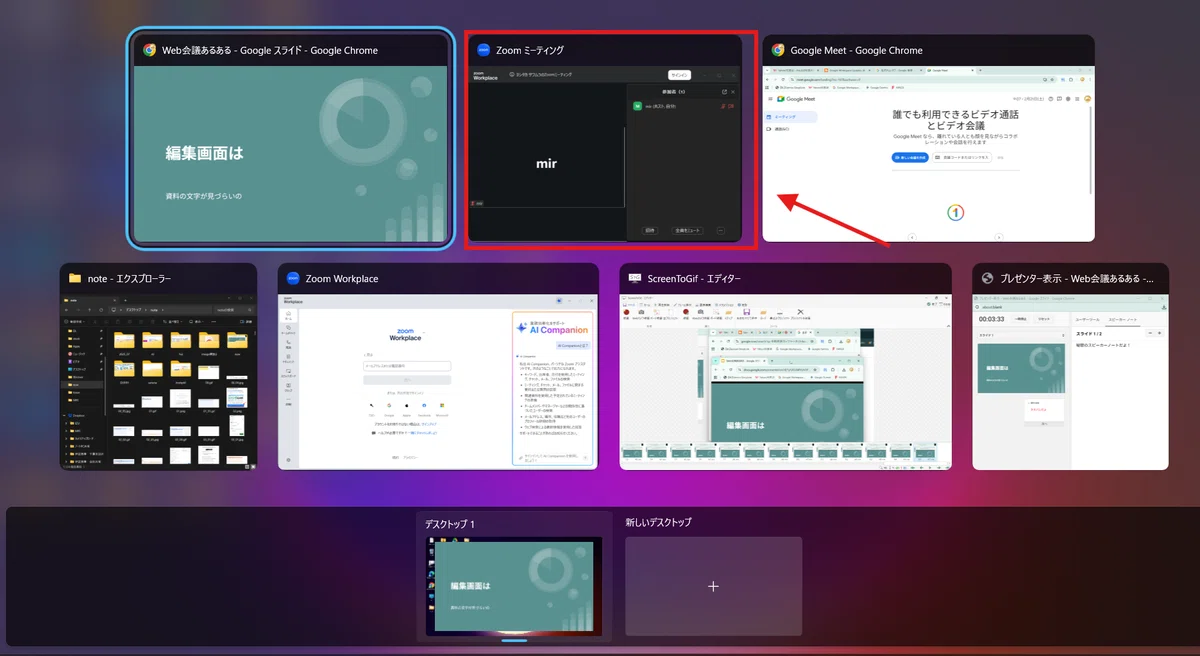Click the Zoom icon beside Zoom Workplace title

coord(293,279)
